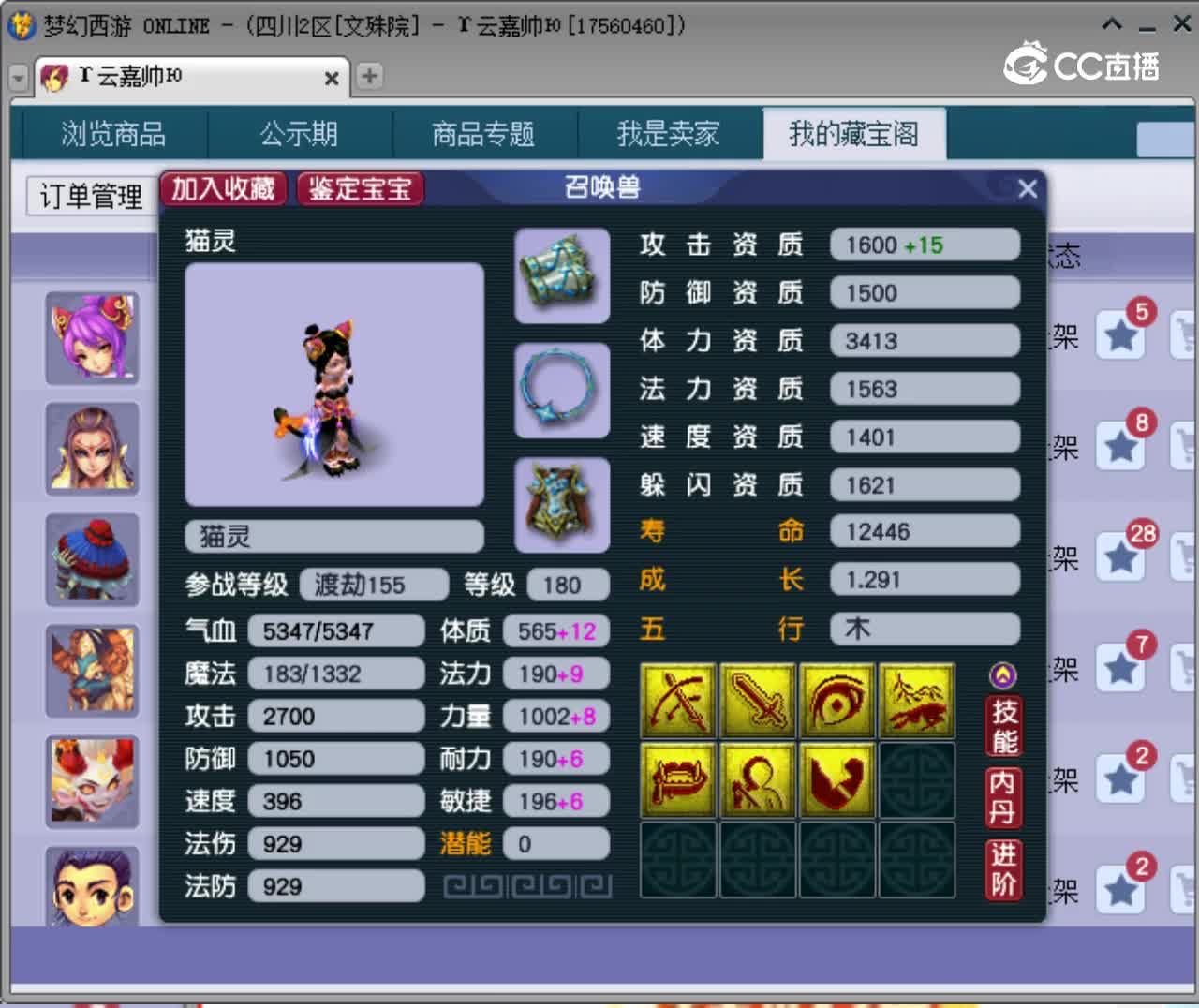Viewport: 1199px width, 1008px height.
Task: Click the 攻击资质 value 1600 +15
Action: coord(925,245)
